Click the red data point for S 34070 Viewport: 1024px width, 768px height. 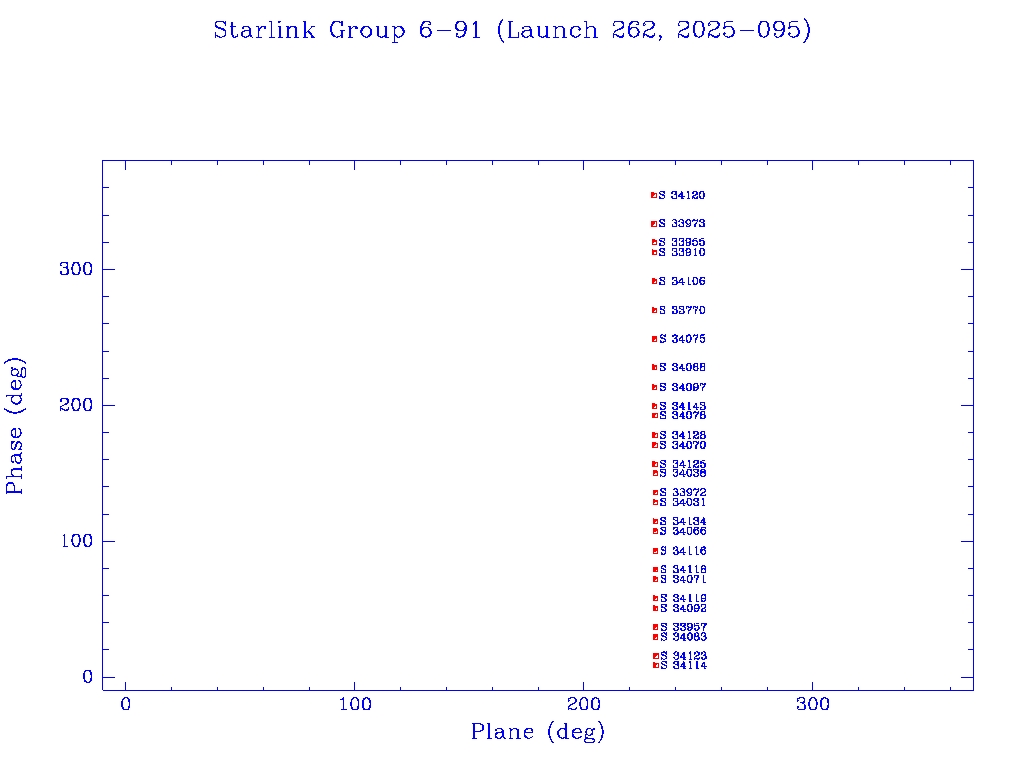pyautogui.click(x=654, y=445)
